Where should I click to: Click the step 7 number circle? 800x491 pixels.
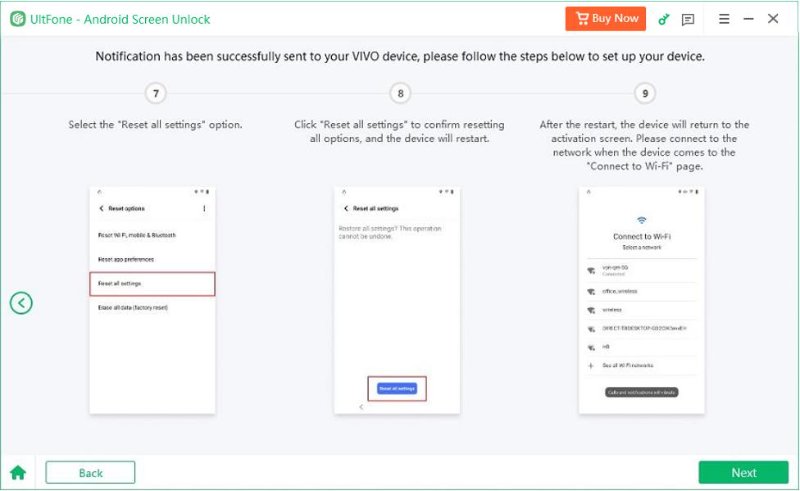click(x=155, y=94)
